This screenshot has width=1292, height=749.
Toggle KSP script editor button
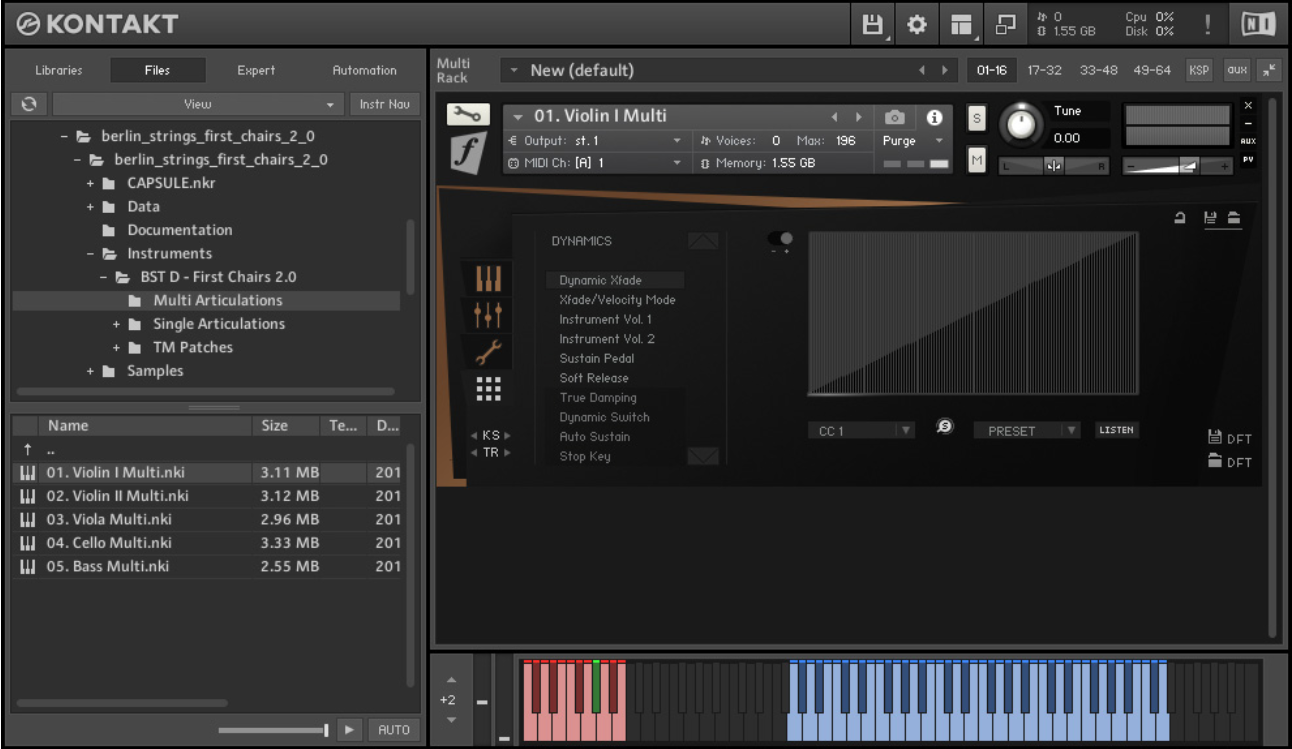click(x=1198, y=70)
